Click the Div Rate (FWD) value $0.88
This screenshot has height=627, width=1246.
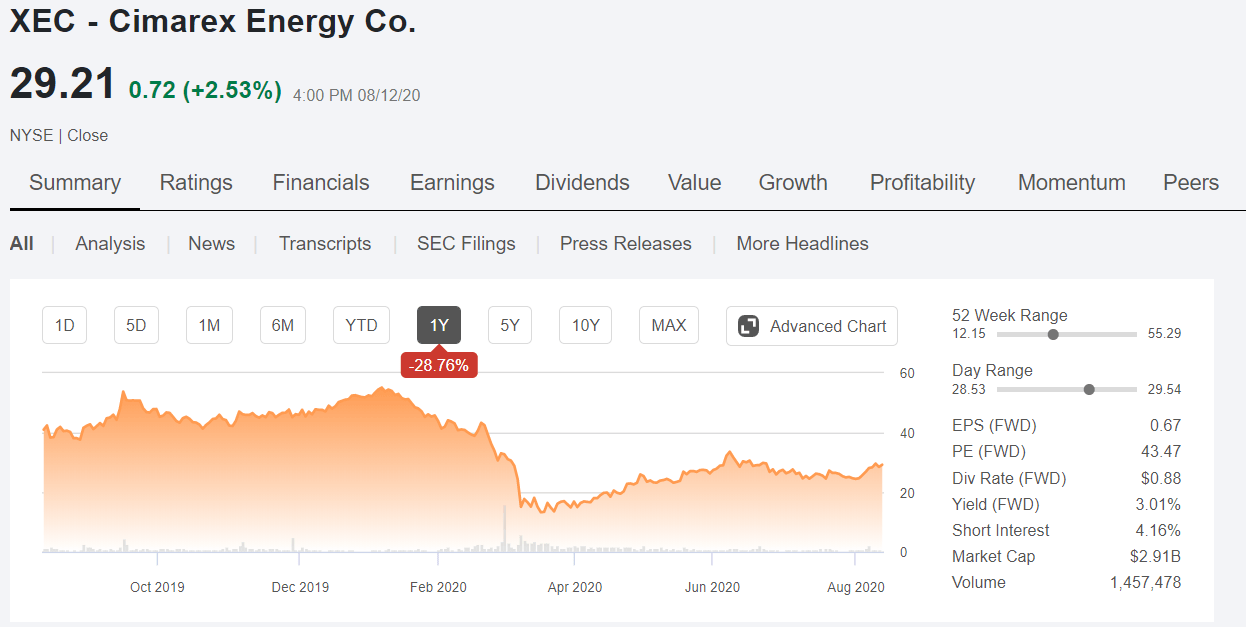(x=1161, y=478)
